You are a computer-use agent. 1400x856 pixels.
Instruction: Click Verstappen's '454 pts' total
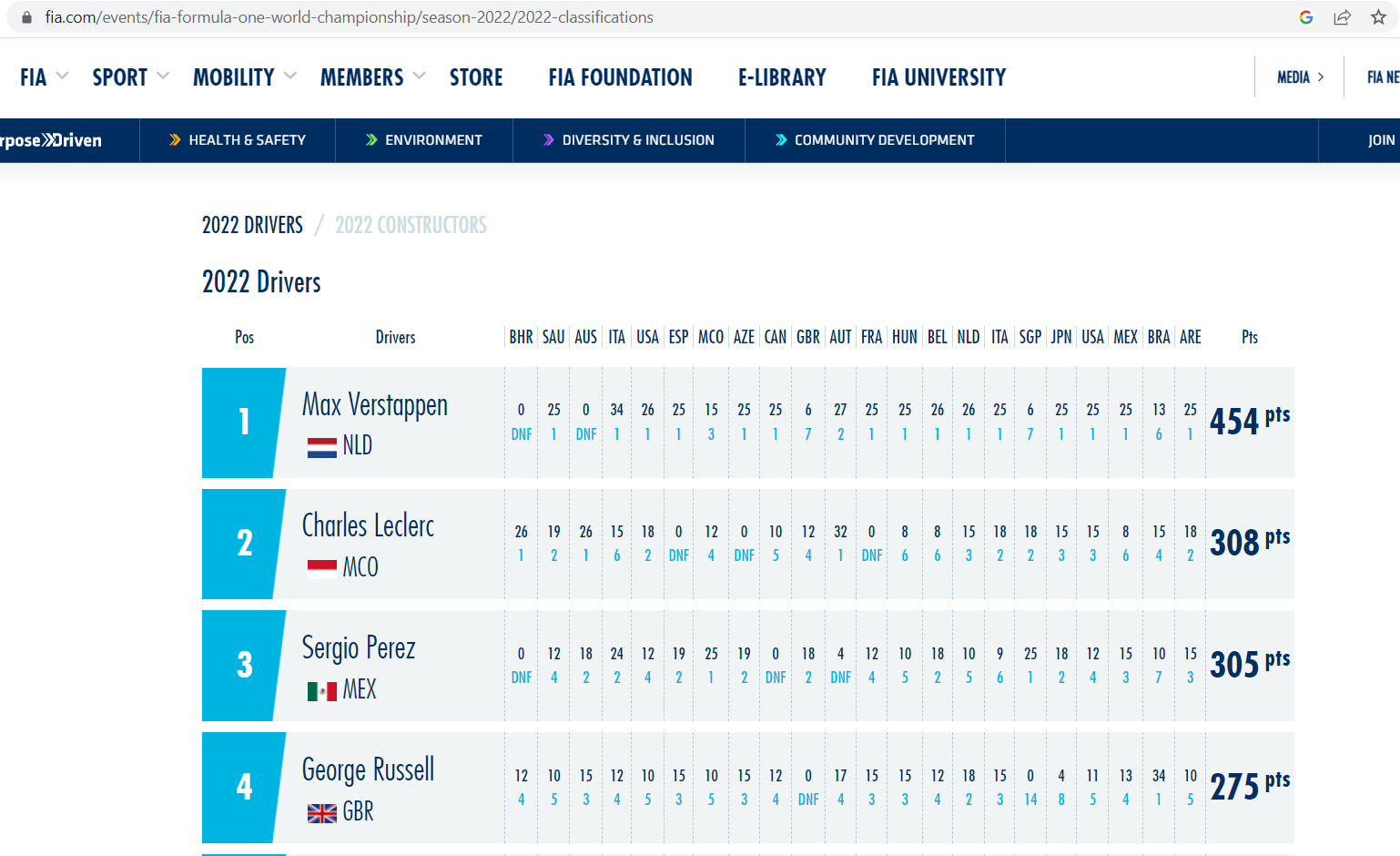tap(1250, 421)
